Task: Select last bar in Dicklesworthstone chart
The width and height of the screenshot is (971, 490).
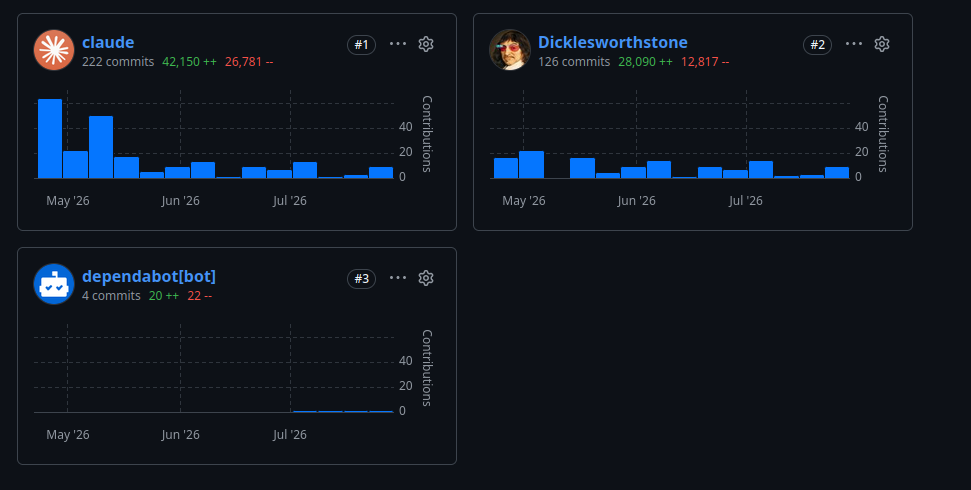Action: (x=837, y=173)
